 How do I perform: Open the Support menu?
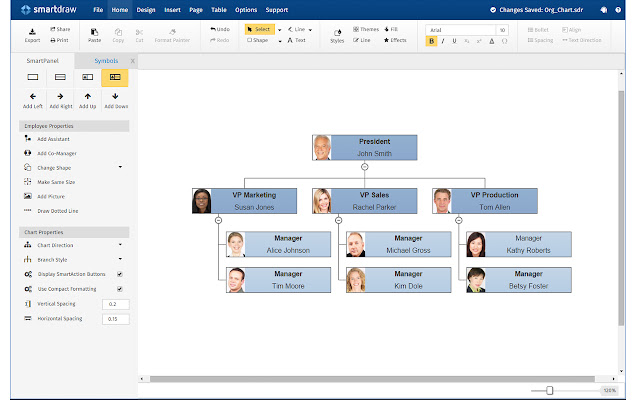(x=277, y=10)
